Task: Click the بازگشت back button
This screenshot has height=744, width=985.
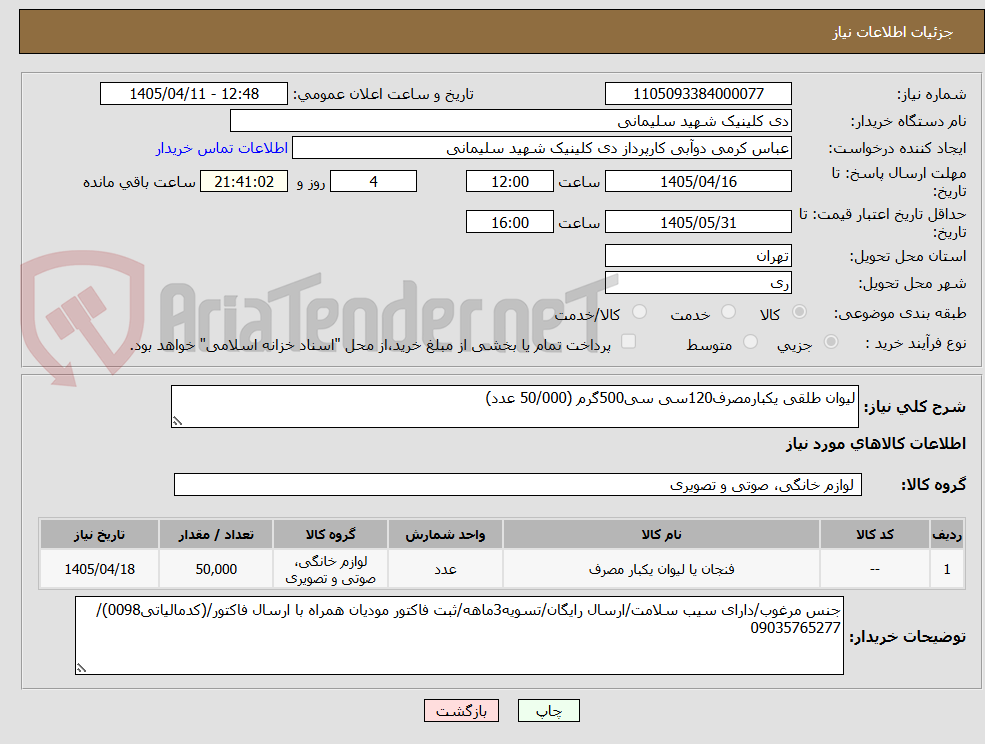Action: (x=461, y=711)
